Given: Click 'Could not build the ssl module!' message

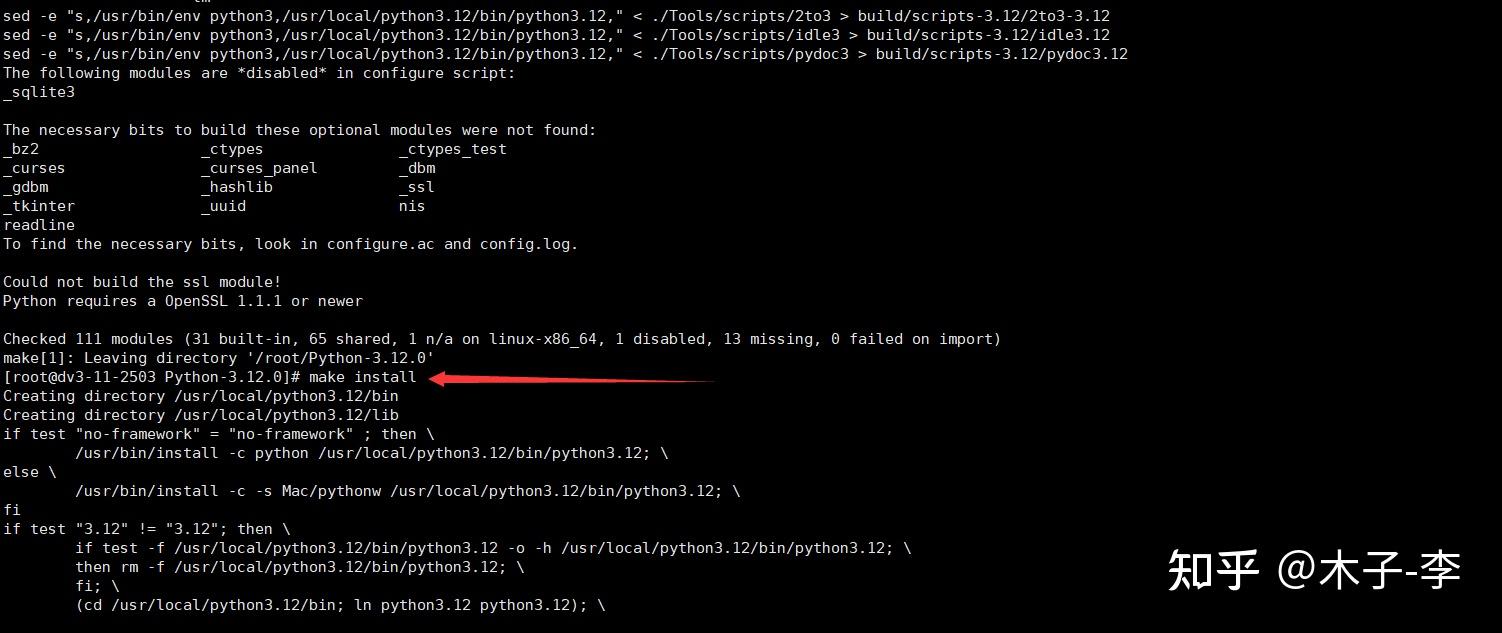Looking at the screenshot, I should click(x=142, y=282).
